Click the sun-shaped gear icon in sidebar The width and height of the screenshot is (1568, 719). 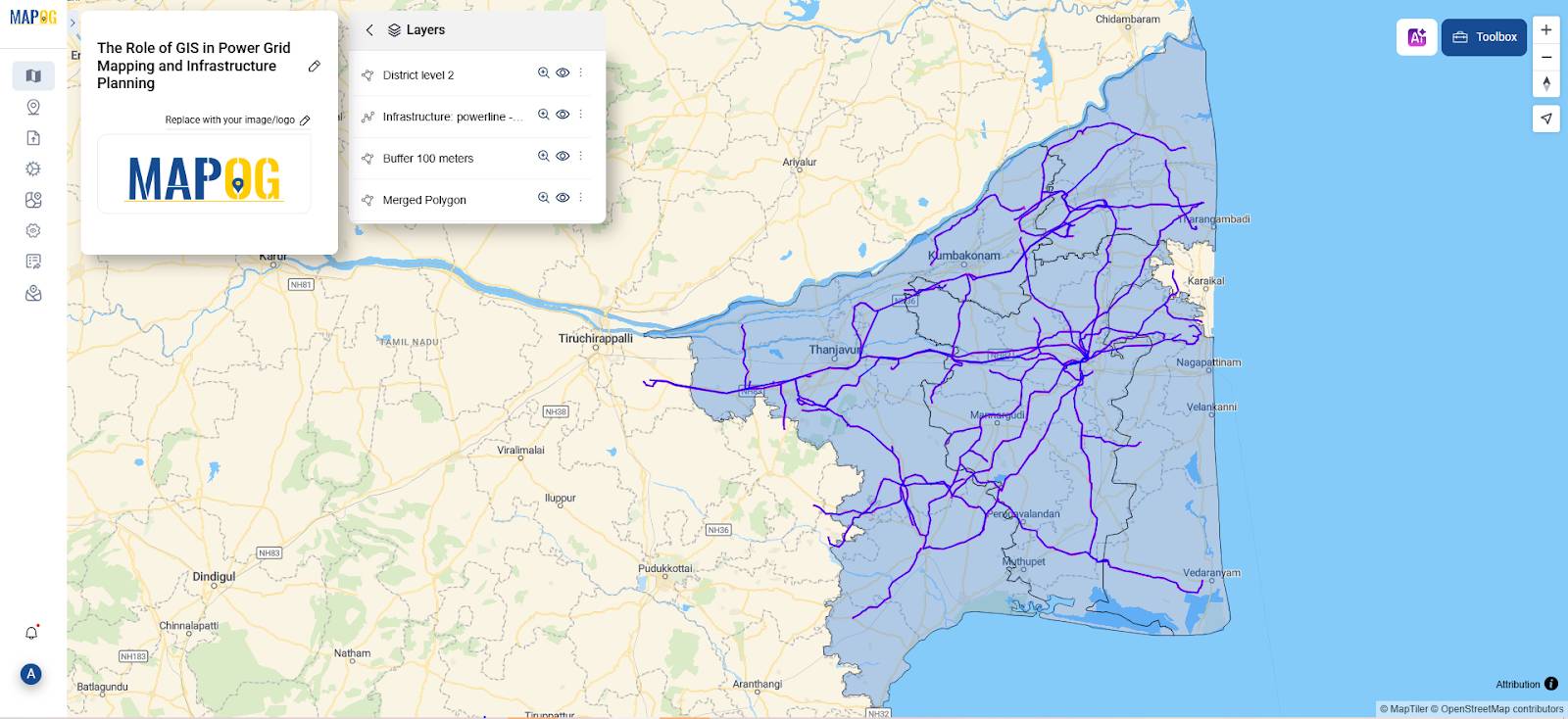[33, 168]
